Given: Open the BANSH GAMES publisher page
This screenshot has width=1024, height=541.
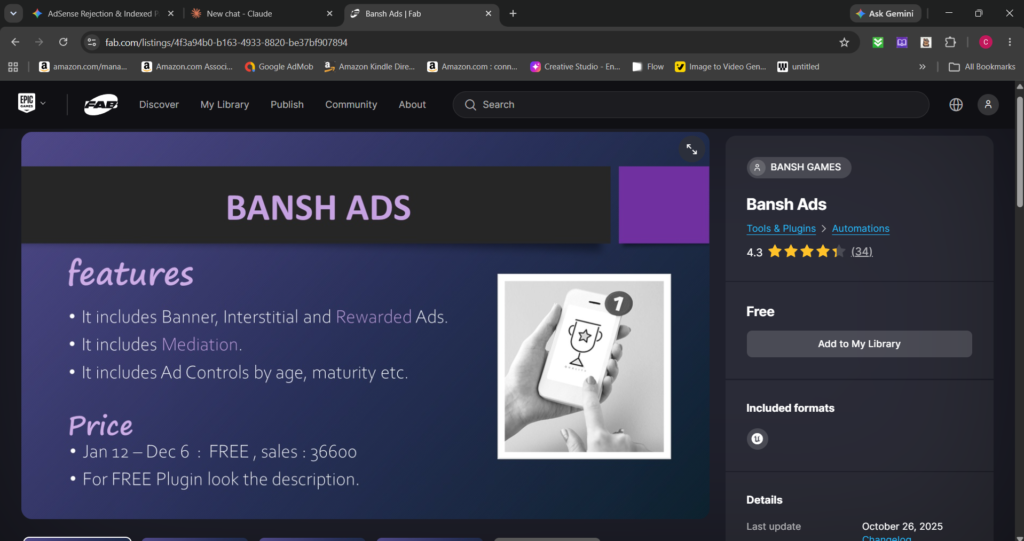Looking at the screenshot, I should click(x=799, y=167).
